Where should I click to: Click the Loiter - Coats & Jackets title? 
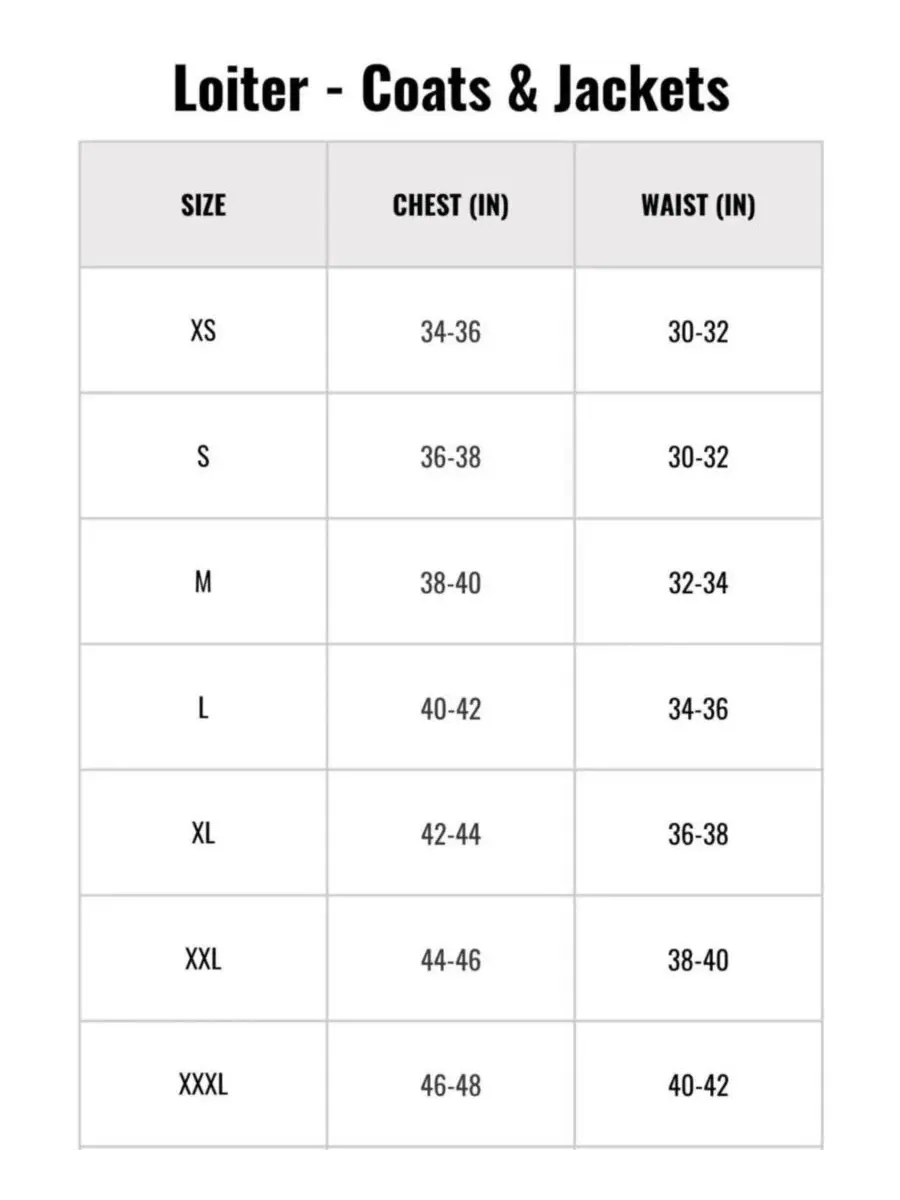(x=451, y=88)
